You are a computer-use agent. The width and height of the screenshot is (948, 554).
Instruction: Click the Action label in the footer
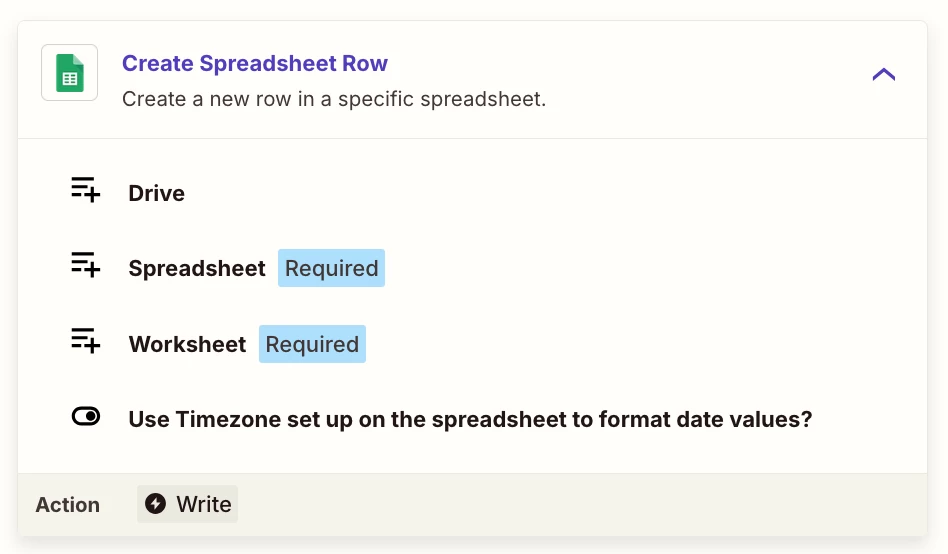click(68, 505)
